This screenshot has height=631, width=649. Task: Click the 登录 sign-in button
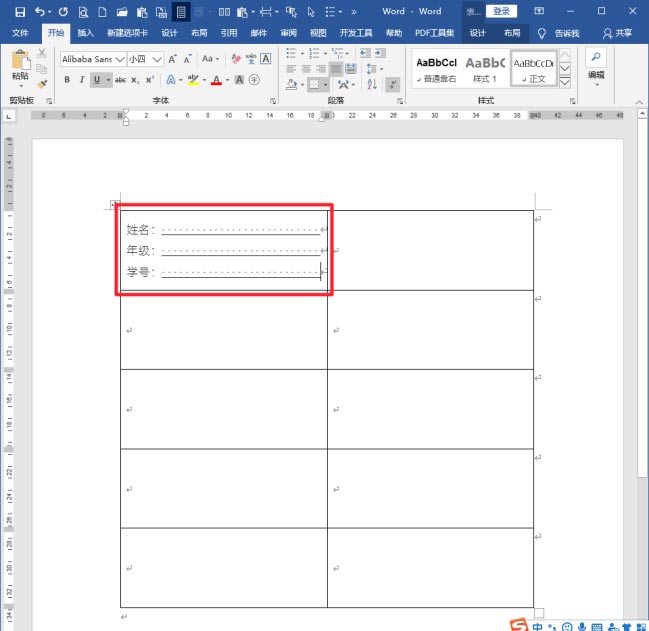pyautogui.click(x=501, y=11)
